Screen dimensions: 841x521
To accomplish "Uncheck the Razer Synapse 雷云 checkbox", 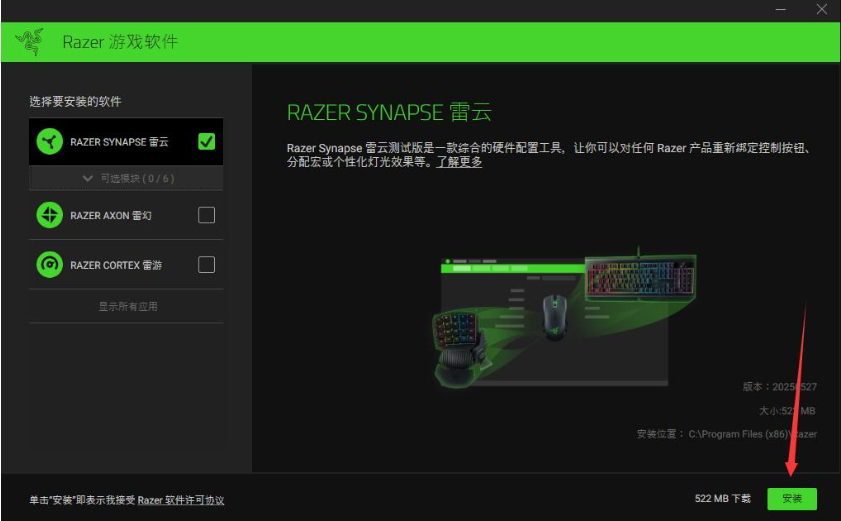I will click(206, 142).
